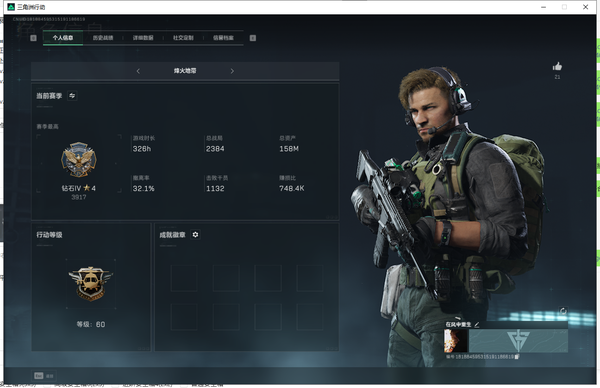Screen dimensions: 600x388
Task: Open the 烽火地带 mode selector label
Action: tap(185, 71)
